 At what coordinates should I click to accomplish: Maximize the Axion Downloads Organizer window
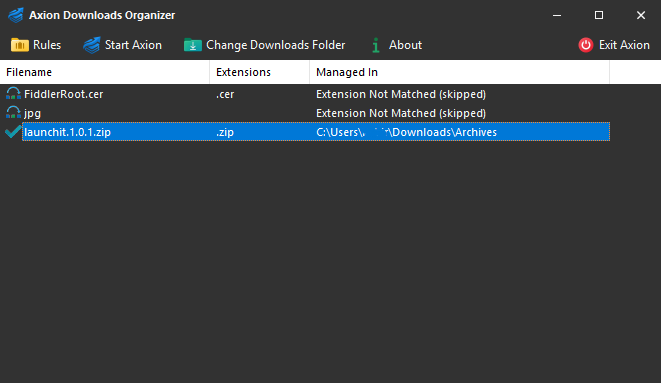(599, 15)
